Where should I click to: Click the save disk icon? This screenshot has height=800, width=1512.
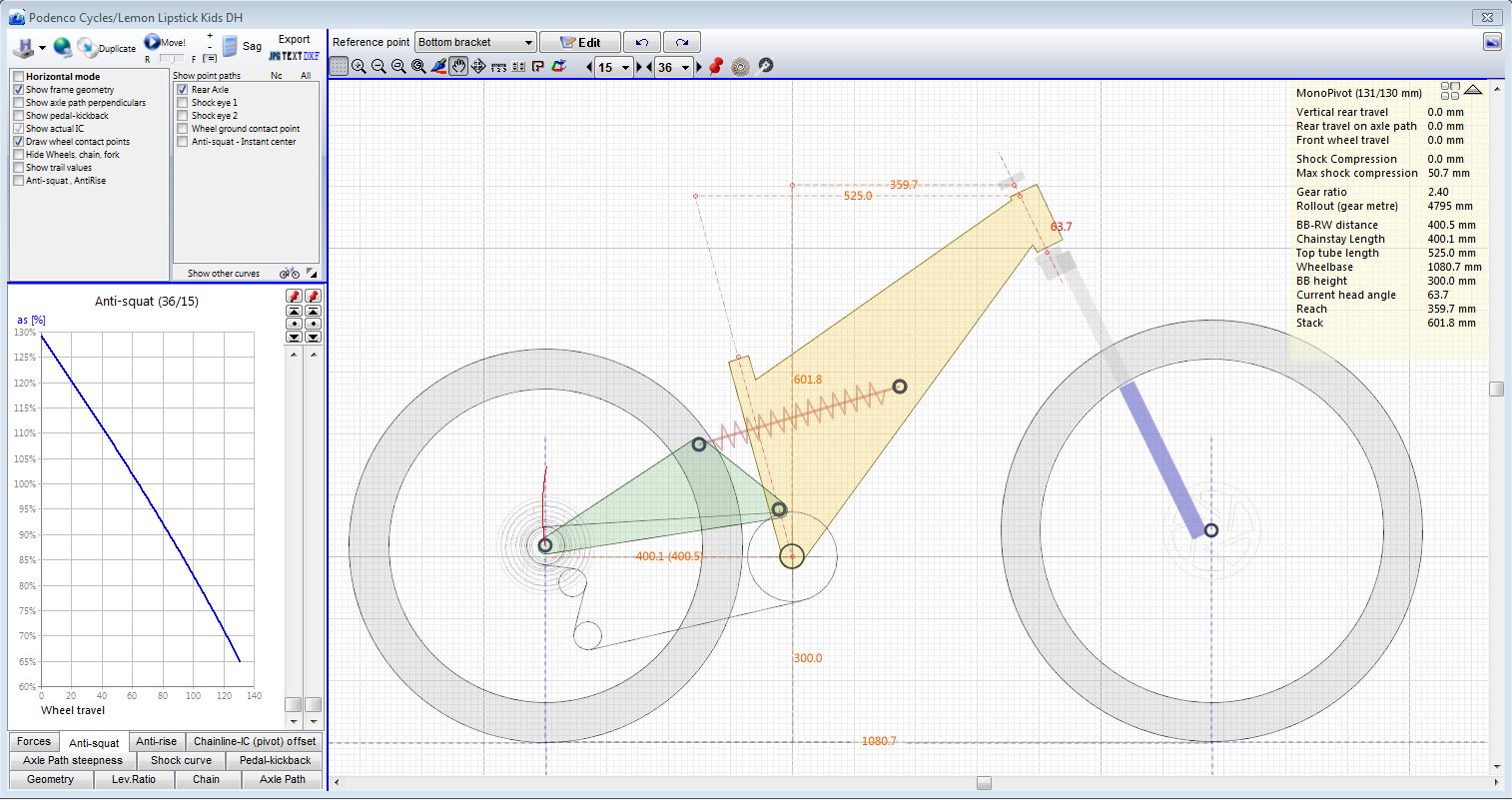click(x=23, y=48)
